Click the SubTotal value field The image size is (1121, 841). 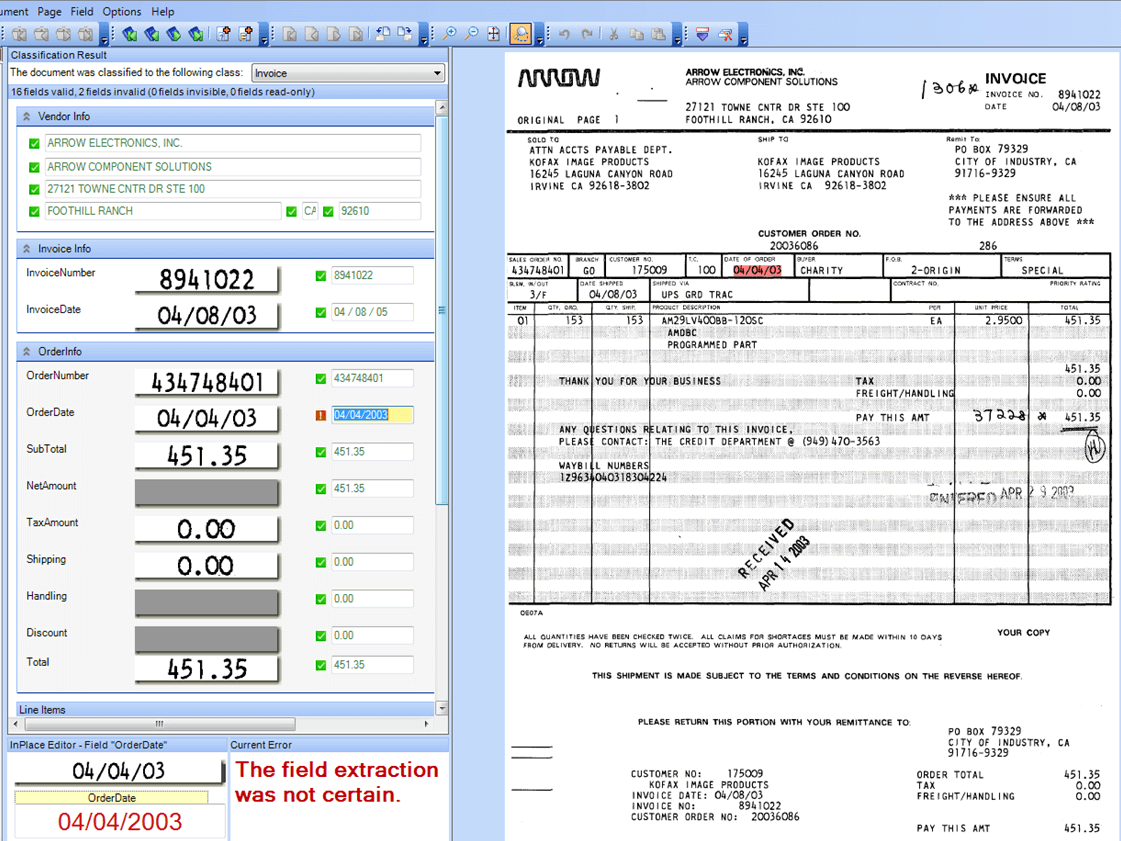tap(372, 452)
